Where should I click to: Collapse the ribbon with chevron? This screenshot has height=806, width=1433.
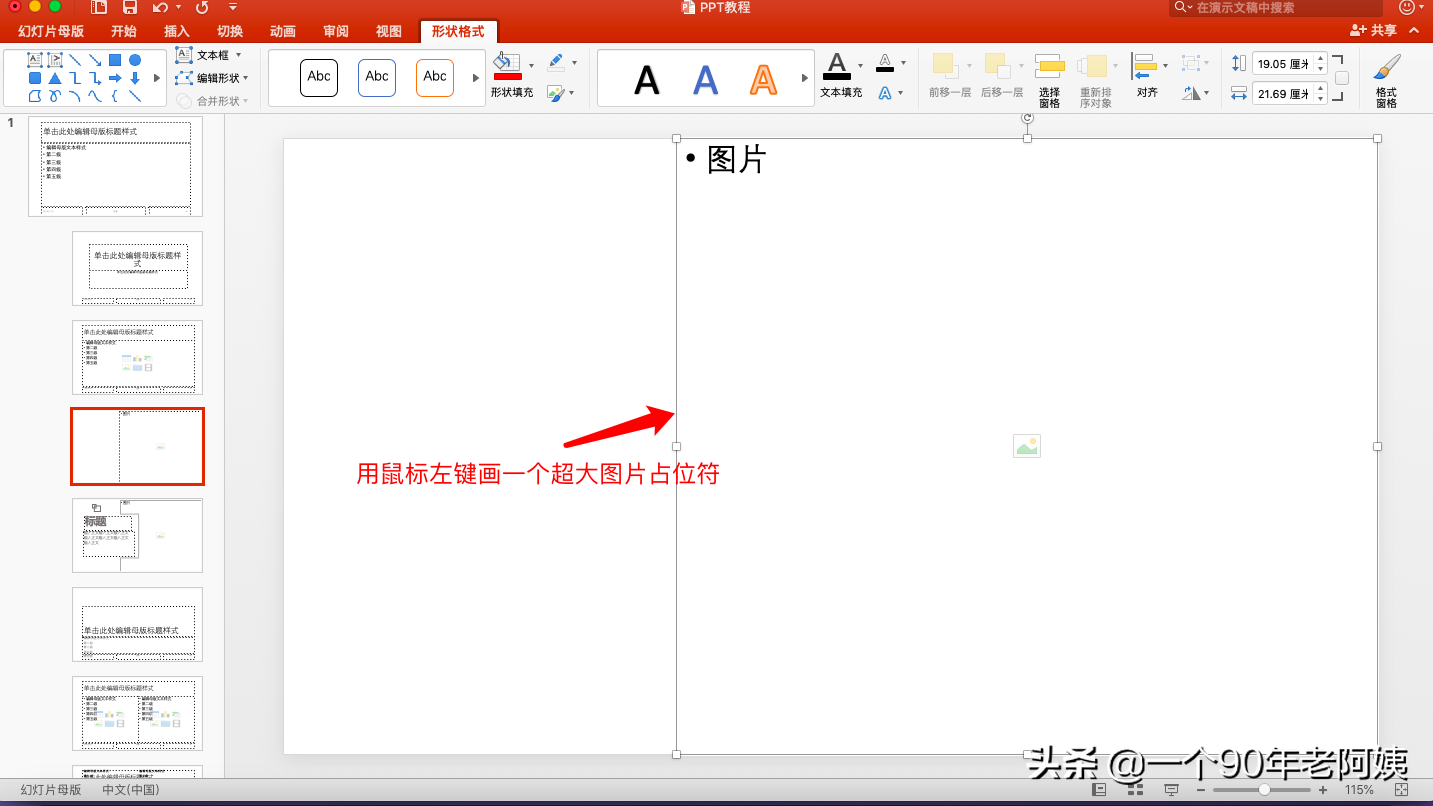pos(1414,31)
